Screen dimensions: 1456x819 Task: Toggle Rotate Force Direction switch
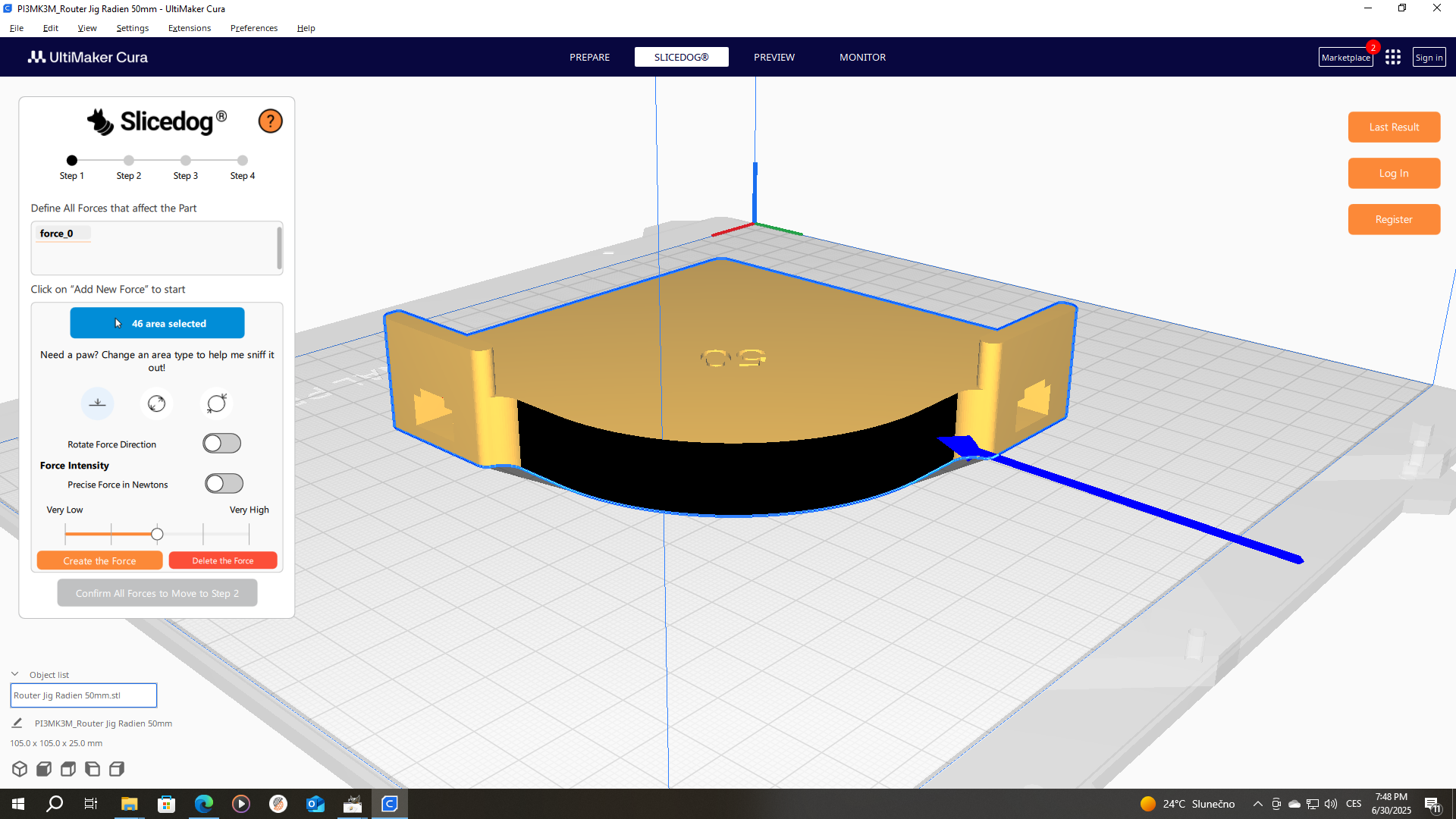point(221,444)
